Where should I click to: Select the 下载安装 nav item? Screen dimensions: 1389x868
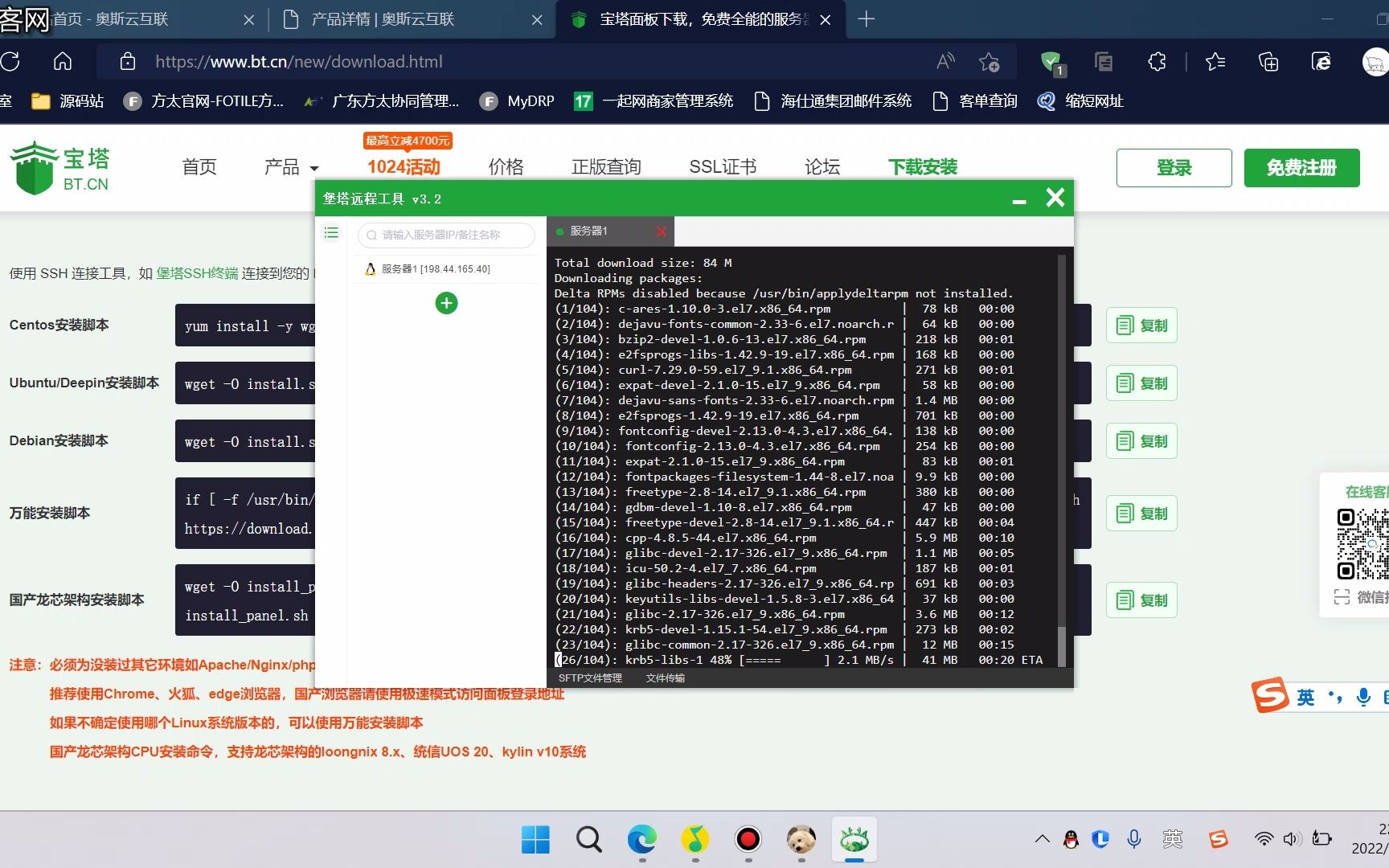(x=923, y=167)
